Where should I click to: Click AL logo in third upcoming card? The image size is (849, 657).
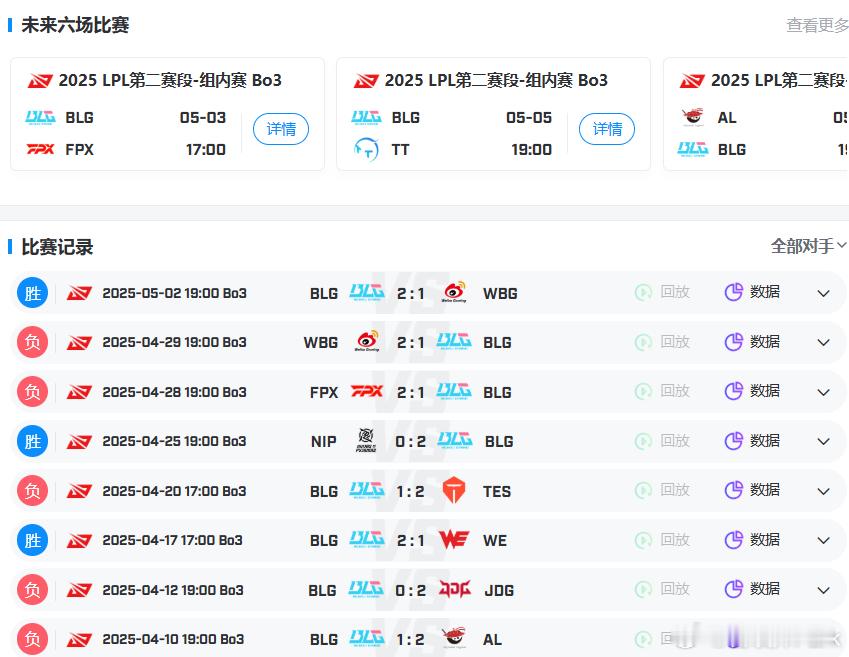coord(693,117)
